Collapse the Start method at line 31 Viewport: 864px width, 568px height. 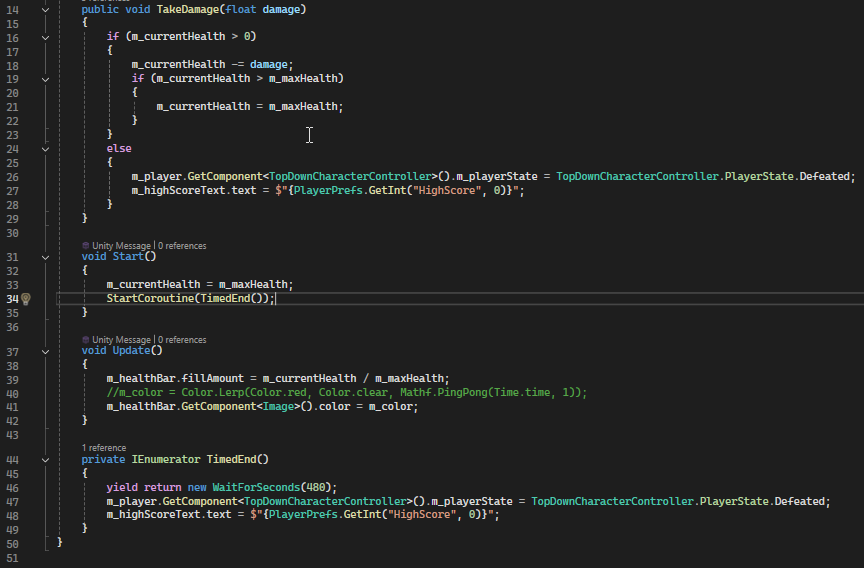(46, 257)
